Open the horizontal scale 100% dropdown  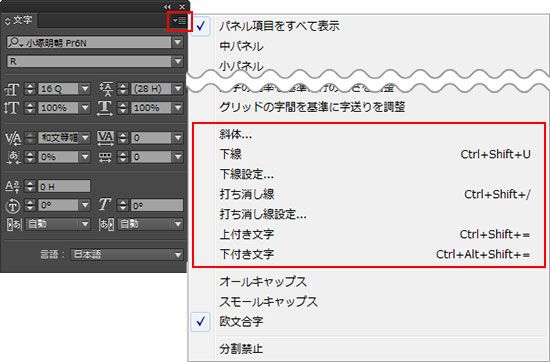(178, 108)
